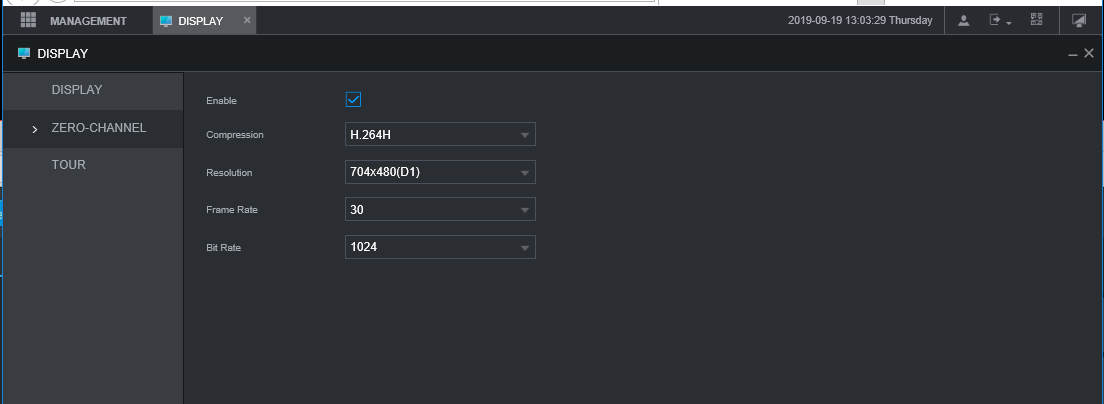1104x404 pixels.
Task: Click the monitor icon in top-right corner
Action: click(x=1079, y=20)
